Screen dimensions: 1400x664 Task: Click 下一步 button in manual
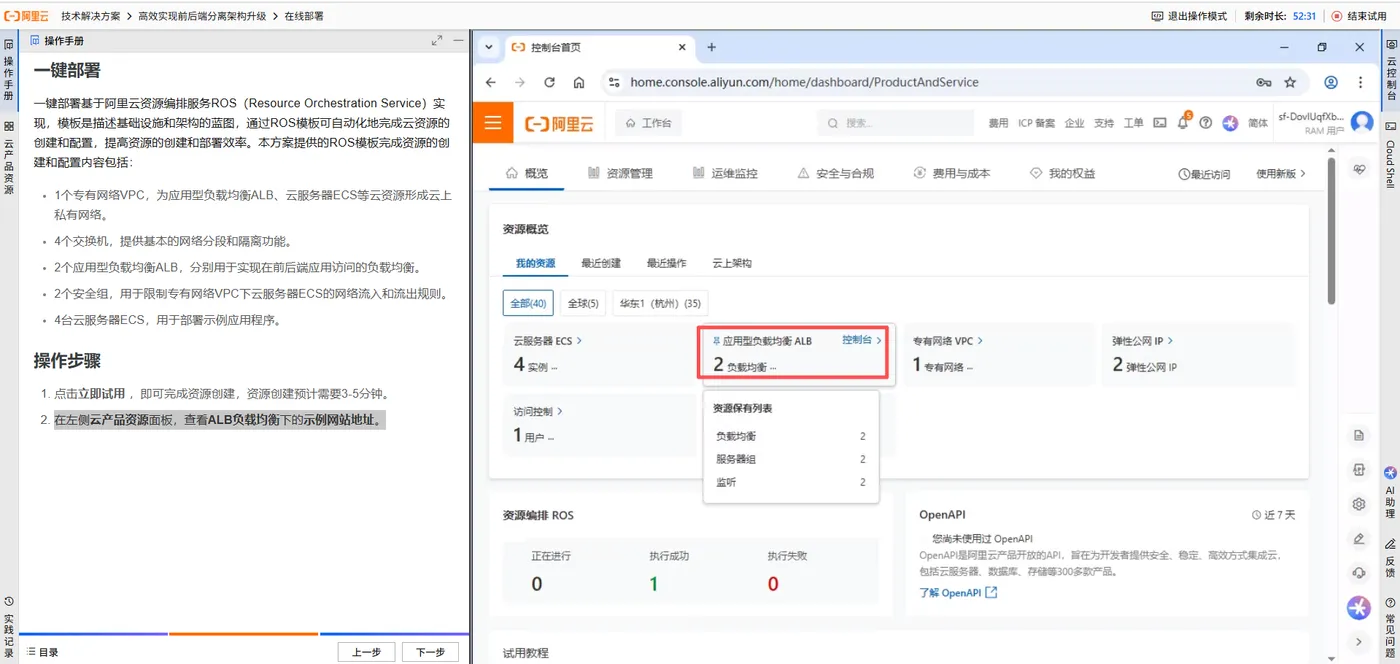point(430,652)
